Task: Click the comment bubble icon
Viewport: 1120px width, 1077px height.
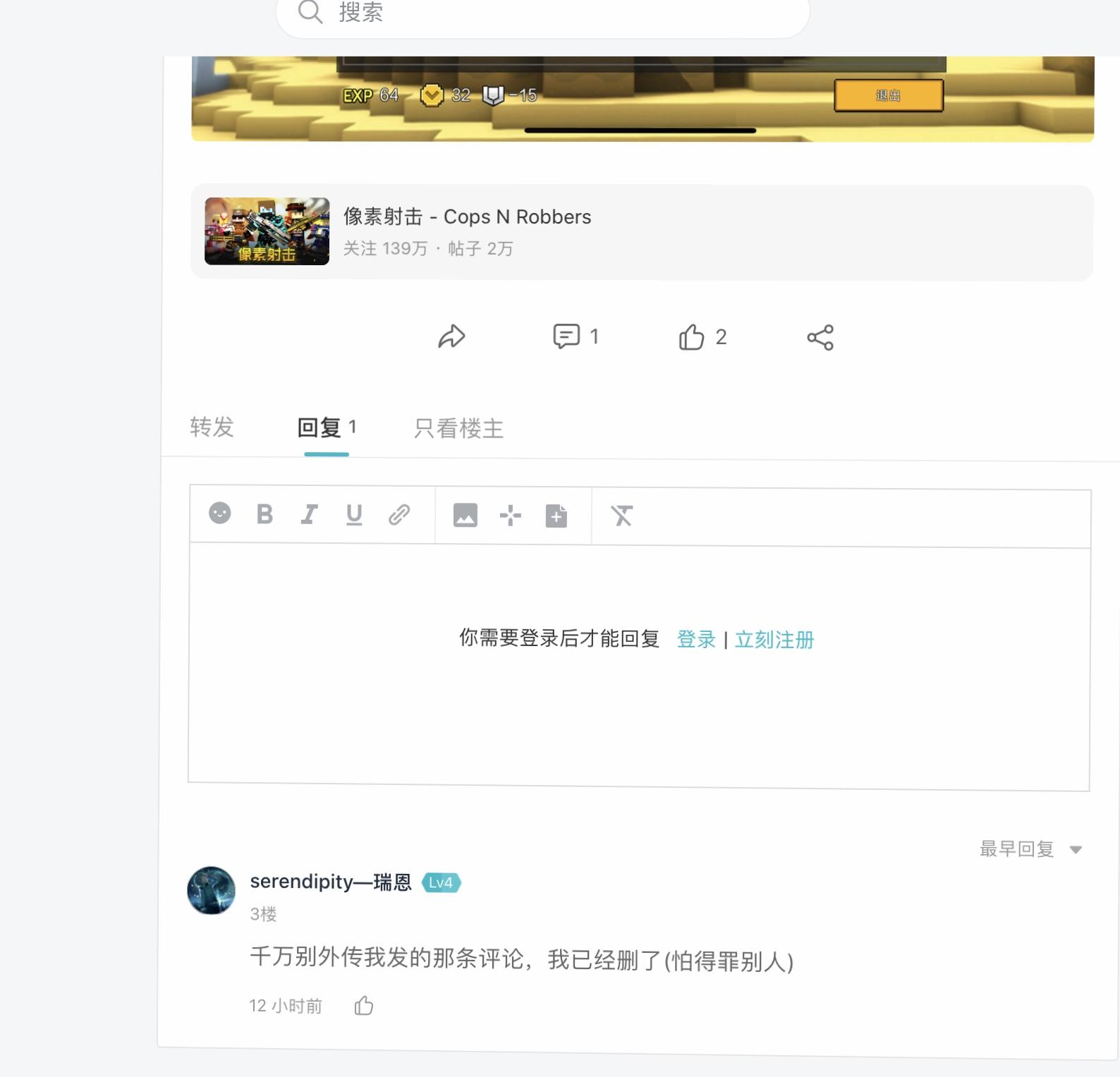Action: pyautogui.click(x=566, y=336)
